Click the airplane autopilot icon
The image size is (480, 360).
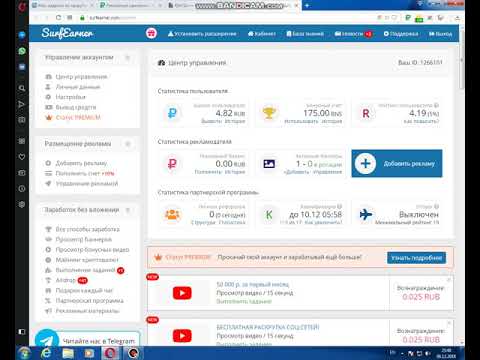[366, 214]
